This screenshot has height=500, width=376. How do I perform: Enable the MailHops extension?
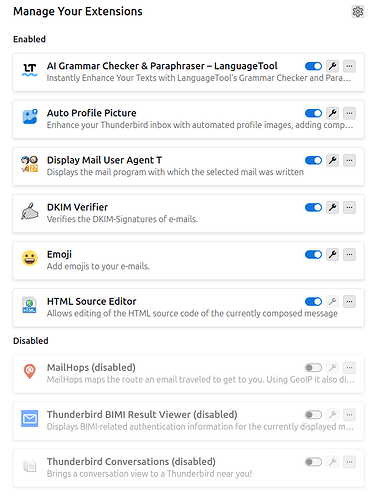click(313, 367)
